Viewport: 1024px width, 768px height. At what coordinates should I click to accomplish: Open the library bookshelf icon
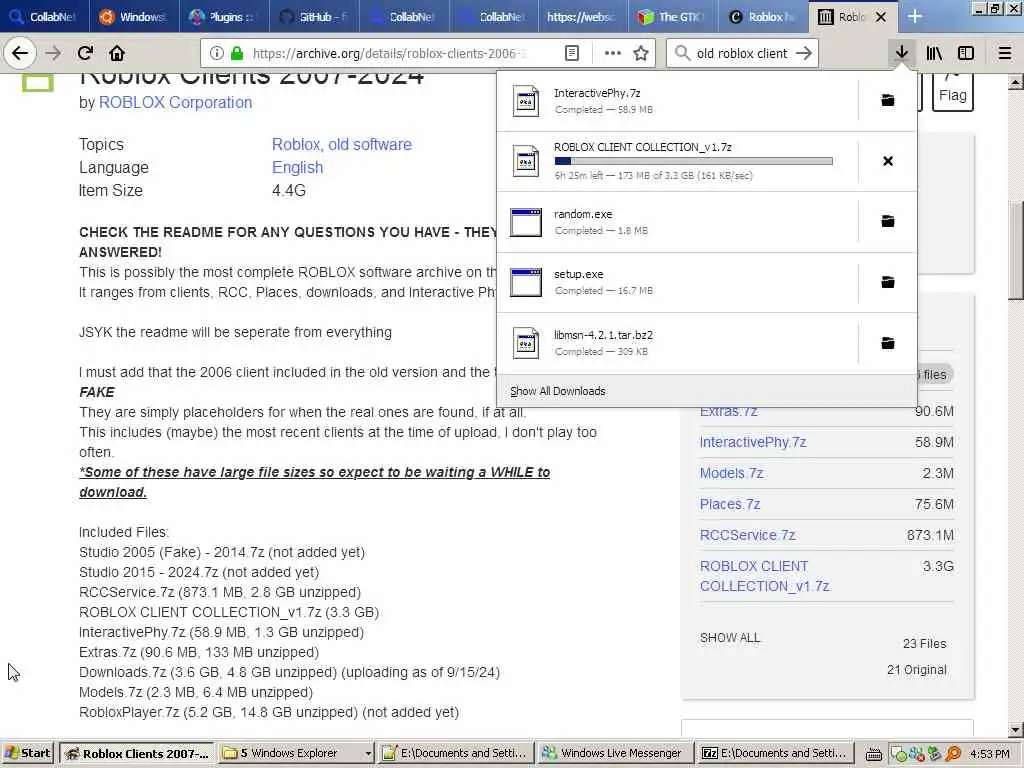click(x=934, y=53)
